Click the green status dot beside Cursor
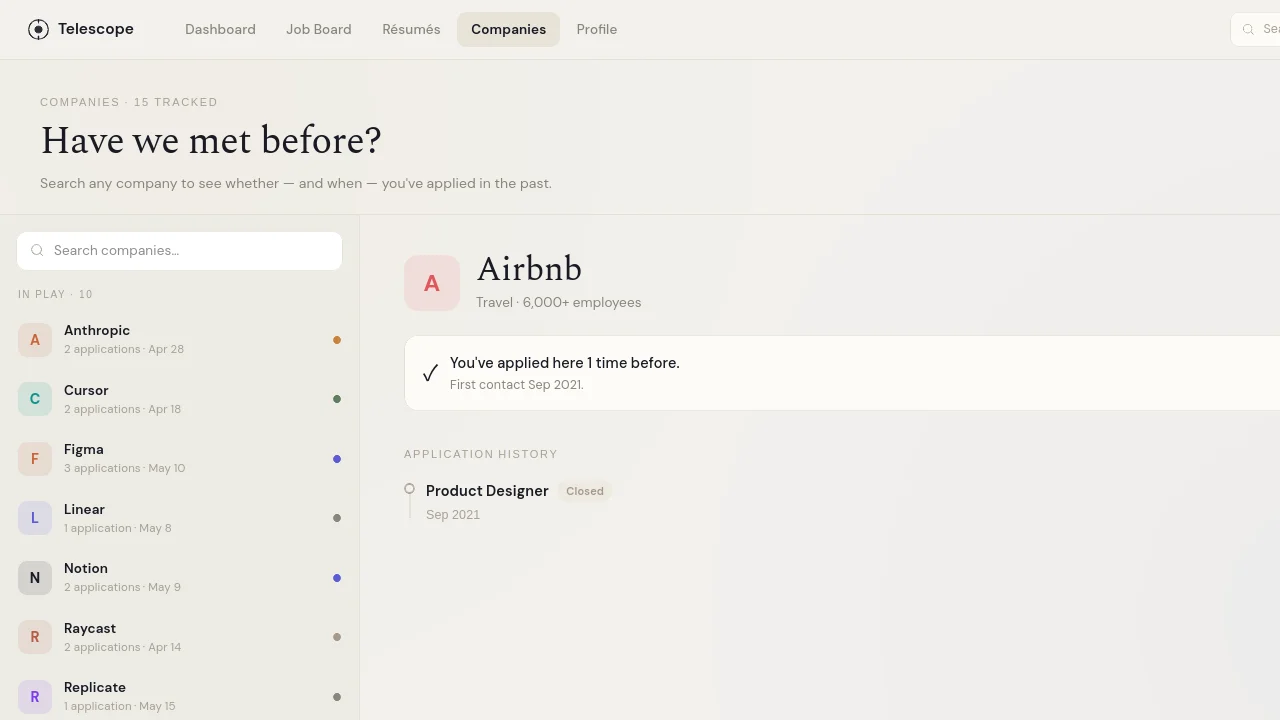 point(337,399)
